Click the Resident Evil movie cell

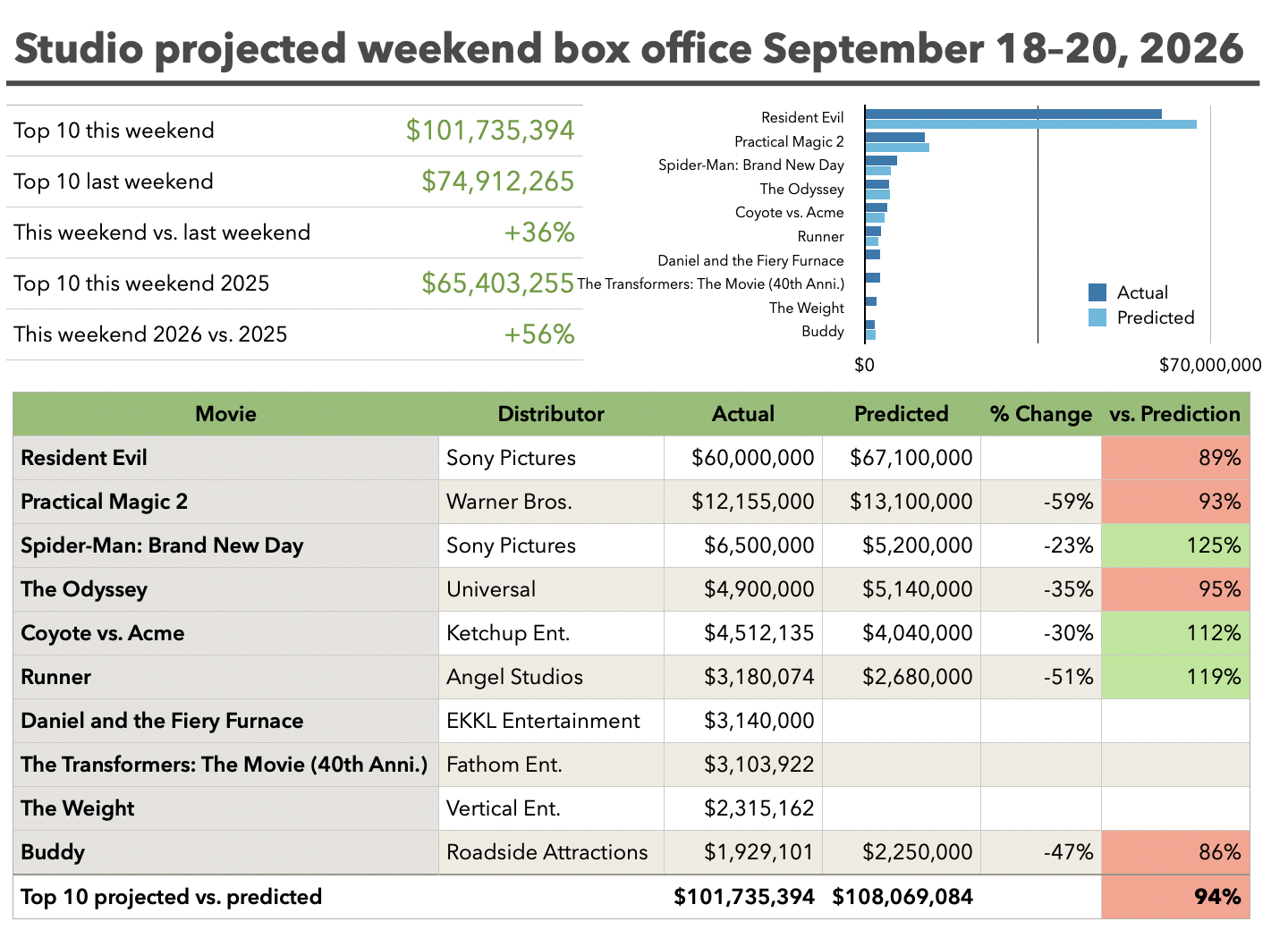(x=225, y=458)
